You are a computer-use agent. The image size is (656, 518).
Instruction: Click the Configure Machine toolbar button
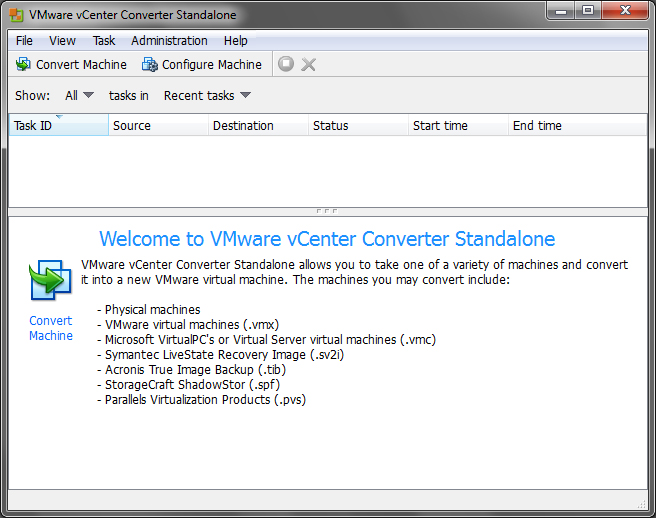(x=202, y=64)
